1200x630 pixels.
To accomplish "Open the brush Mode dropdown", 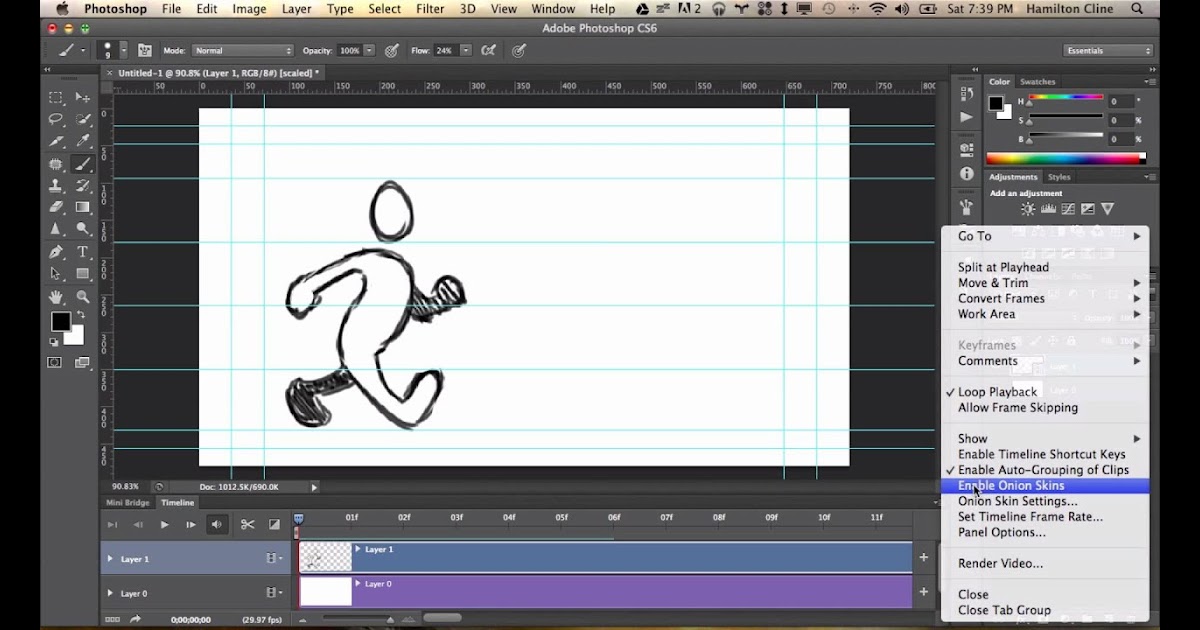I will click(242, 50).
